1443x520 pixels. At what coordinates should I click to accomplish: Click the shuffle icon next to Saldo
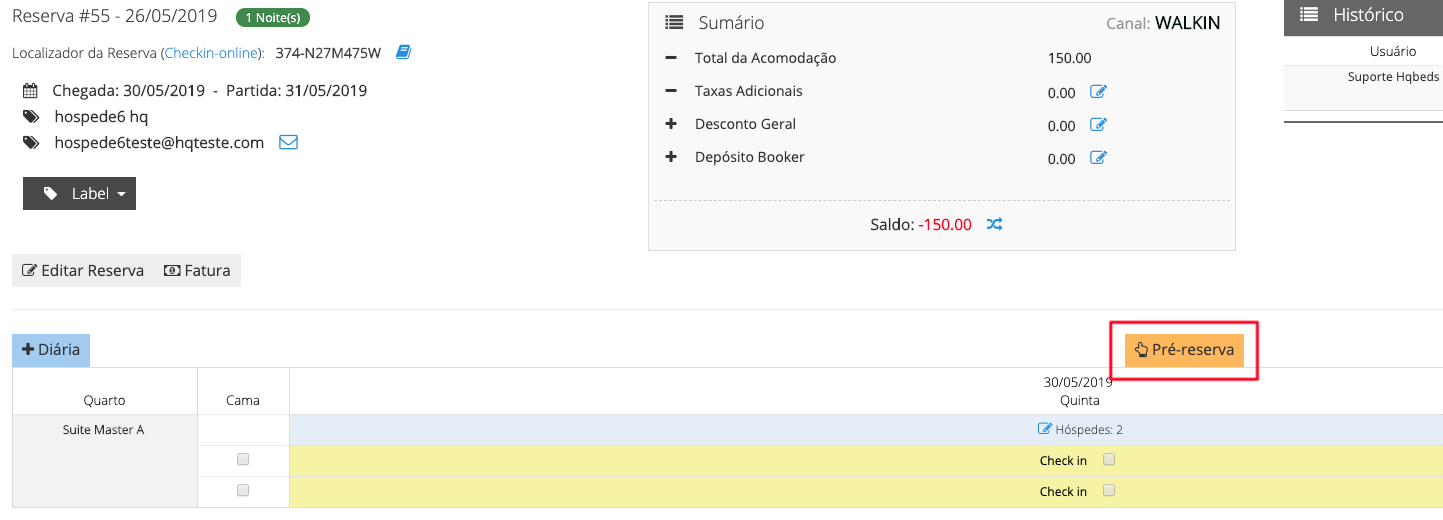coord(994,224)
